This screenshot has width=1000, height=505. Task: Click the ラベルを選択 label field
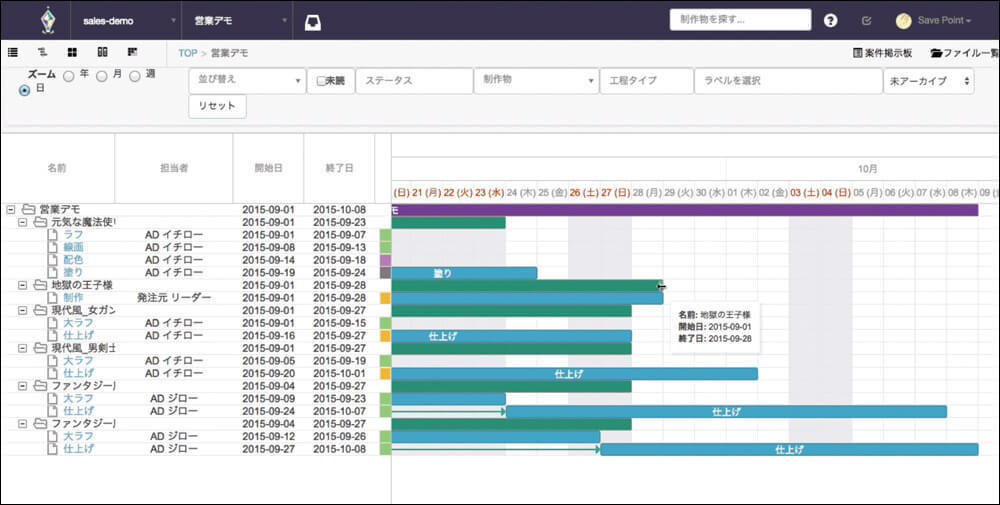coord(788,81)
